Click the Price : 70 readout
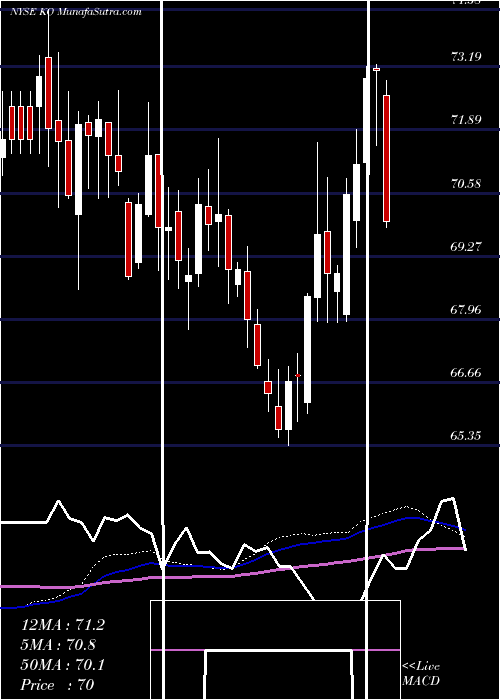The height and width of the screenshot is (700, 500). (x=58, y=685)
